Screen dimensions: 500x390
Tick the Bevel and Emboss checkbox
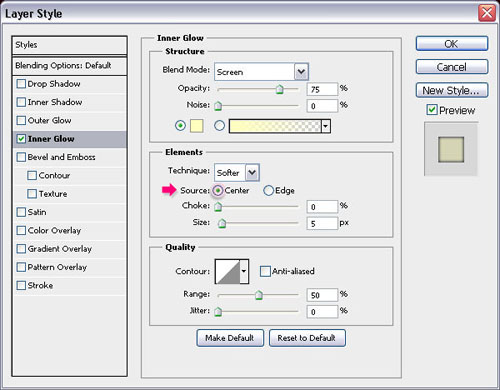[21, 157]
